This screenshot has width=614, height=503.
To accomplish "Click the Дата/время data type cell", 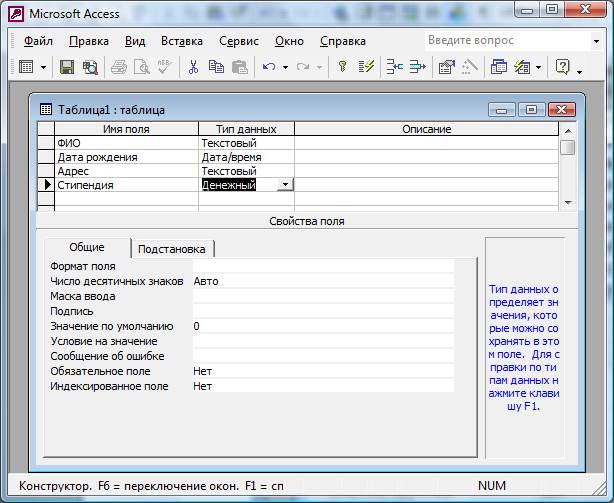I will click(246, 157).
